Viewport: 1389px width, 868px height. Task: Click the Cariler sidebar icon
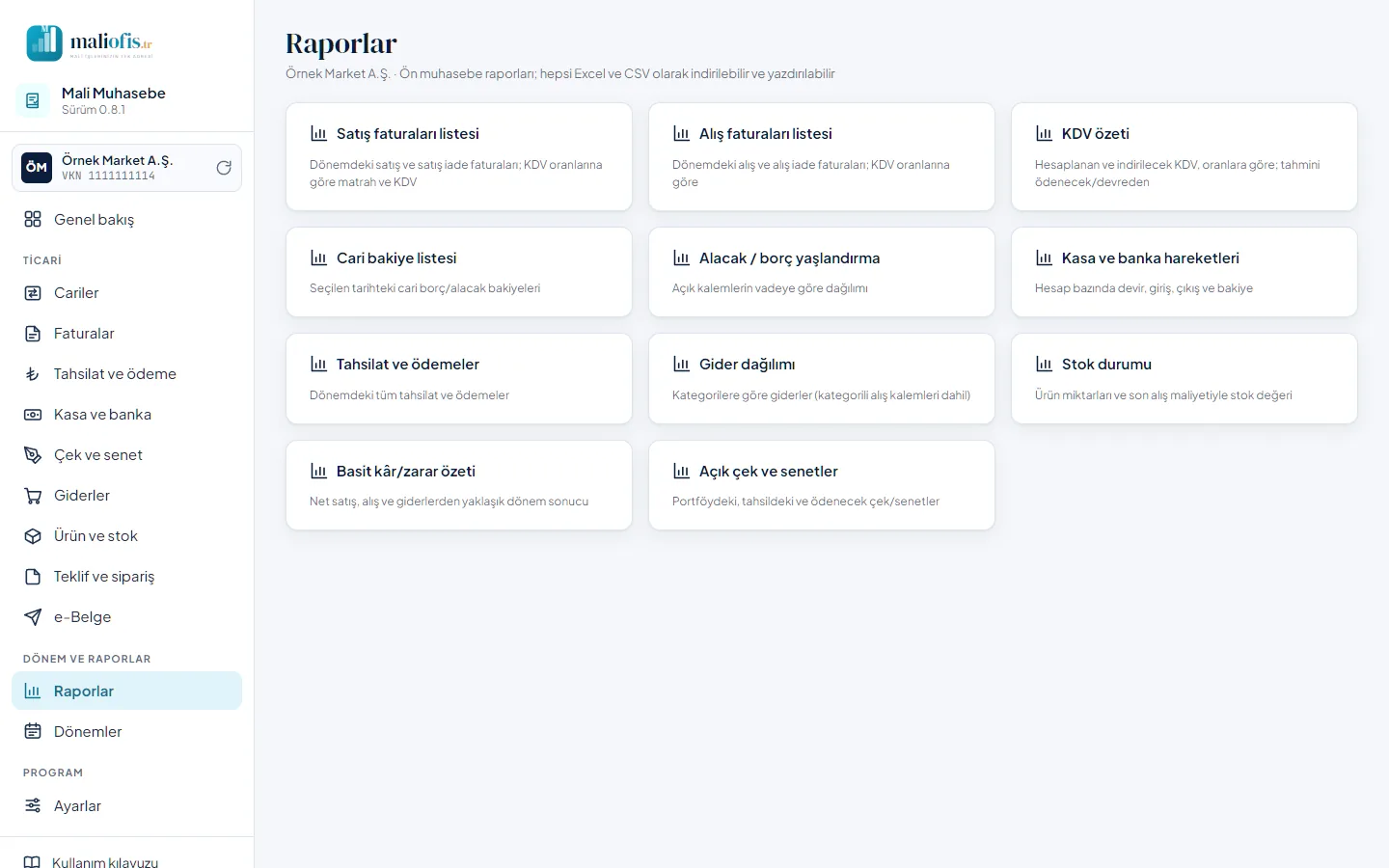coord(33,293)
